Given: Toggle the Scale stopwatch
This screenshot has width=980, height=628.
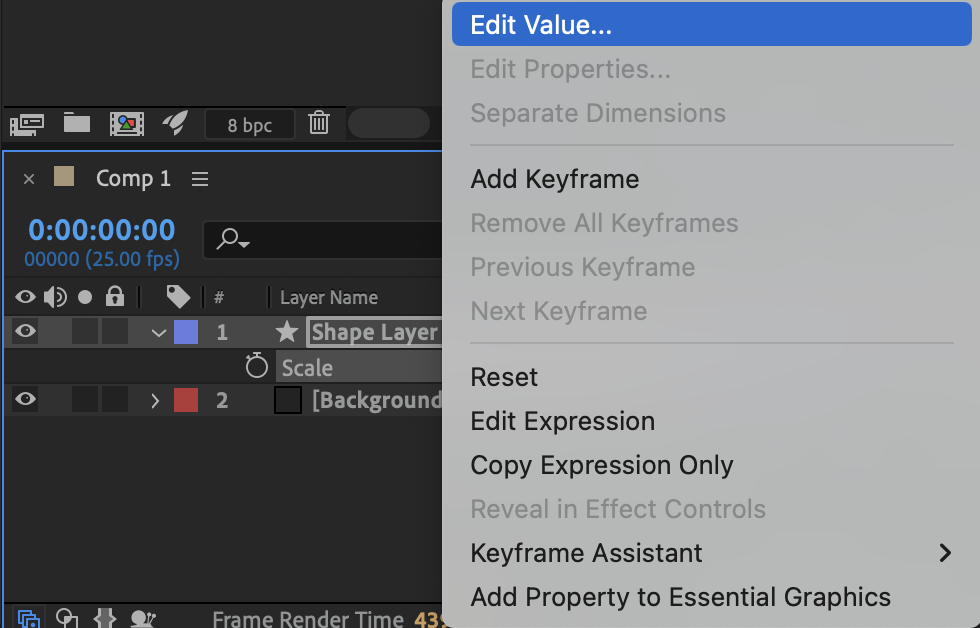Looking at the screenshot, I should [257, 367].
